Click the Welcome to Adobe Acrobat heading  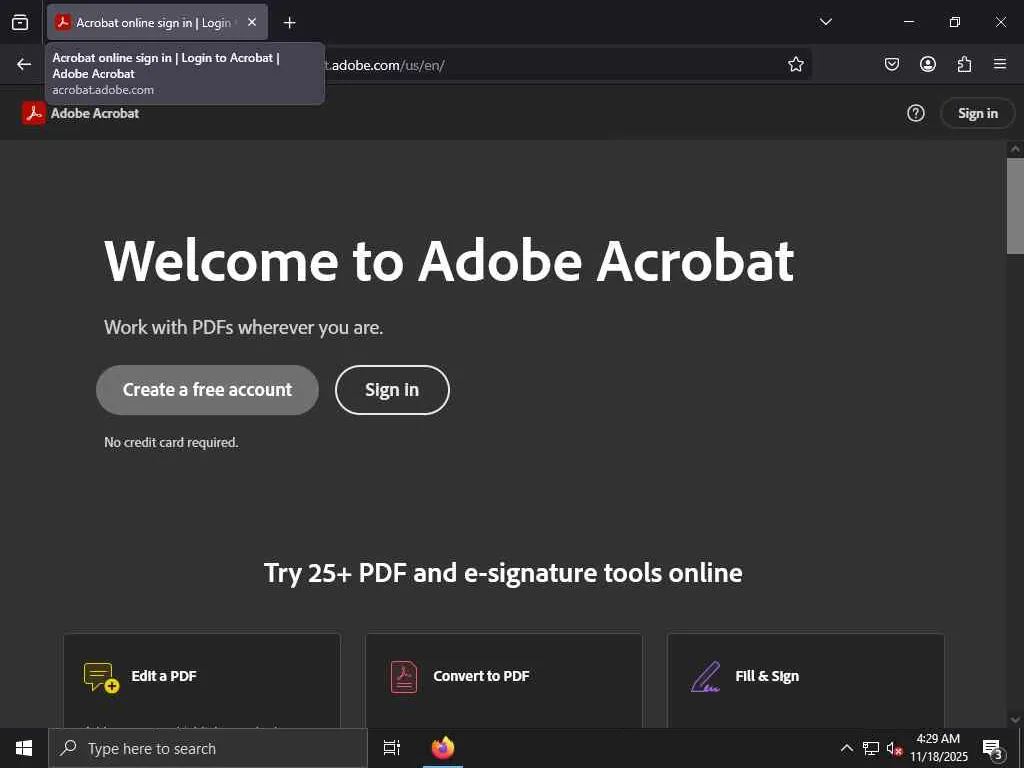[449, 261]
